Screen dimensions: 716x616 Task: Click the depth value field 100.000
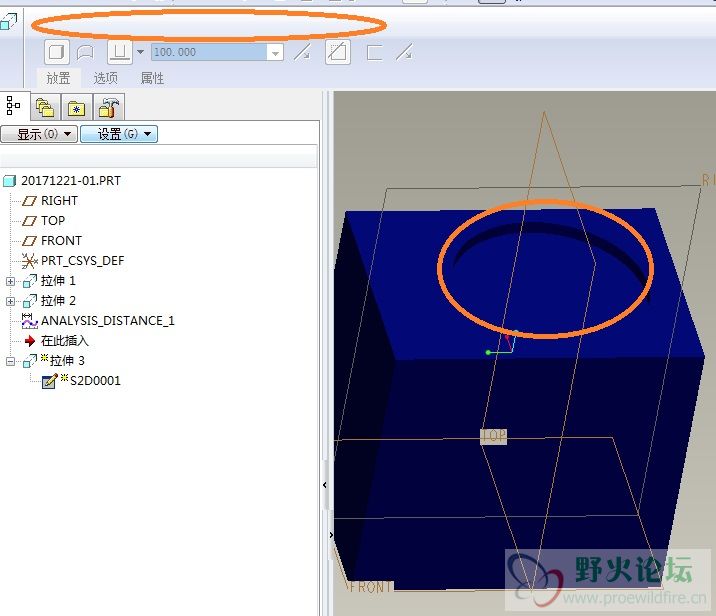pyautogui.click(x=209, y=52)
